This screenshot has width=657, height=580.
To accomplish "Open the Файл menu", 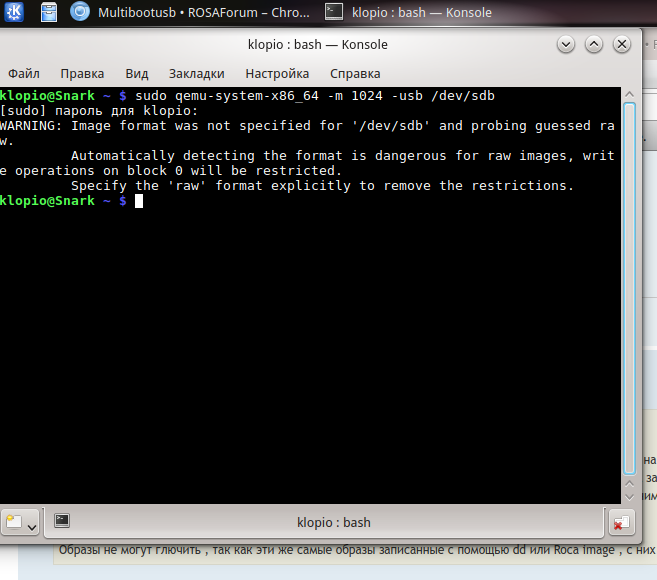I will point(24,74).
